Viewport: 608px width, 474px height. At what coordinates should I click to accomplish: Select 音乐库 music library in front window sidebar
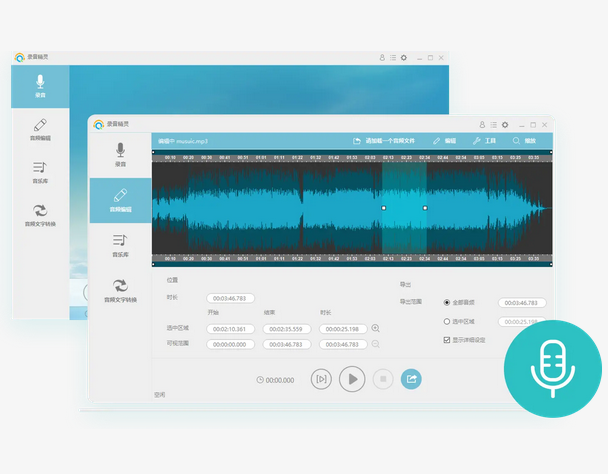(120, 246)
